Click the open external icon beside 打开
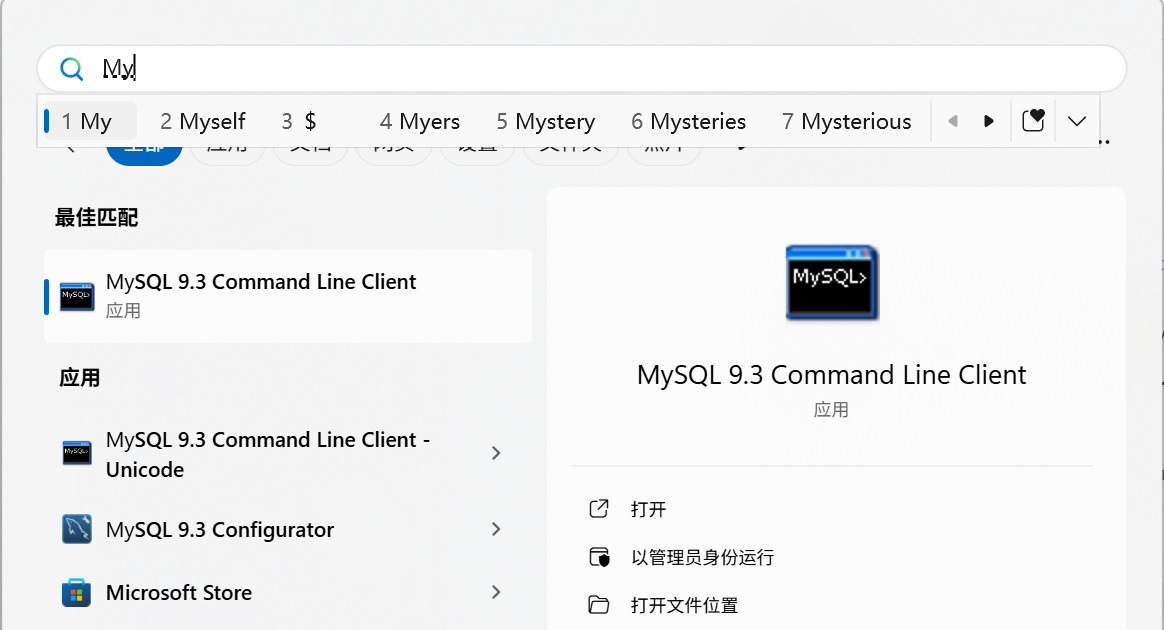1164x630 pixels. click(x=599, y=508)
